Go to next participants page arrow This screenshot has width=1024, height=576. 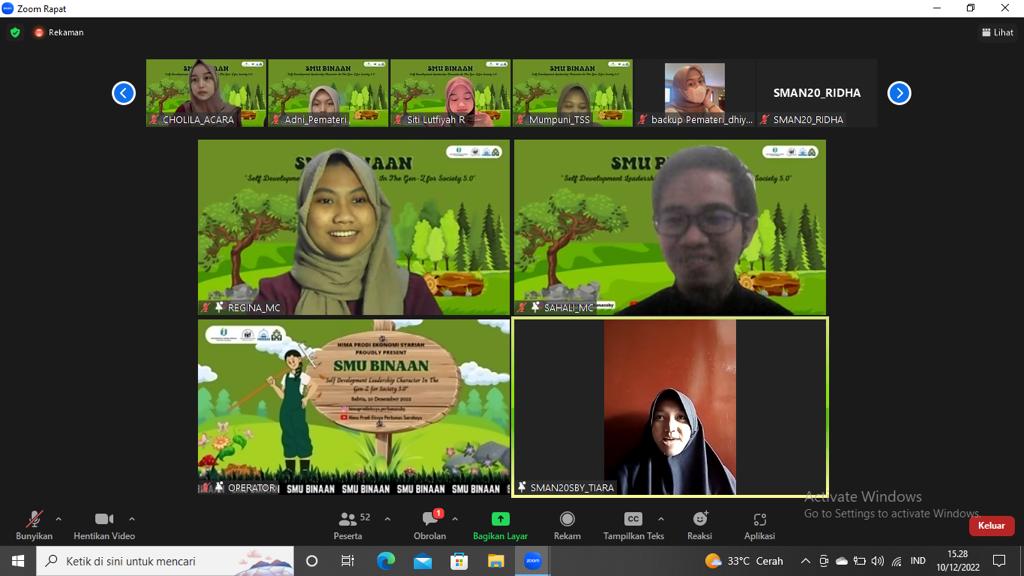coord(899,93)
